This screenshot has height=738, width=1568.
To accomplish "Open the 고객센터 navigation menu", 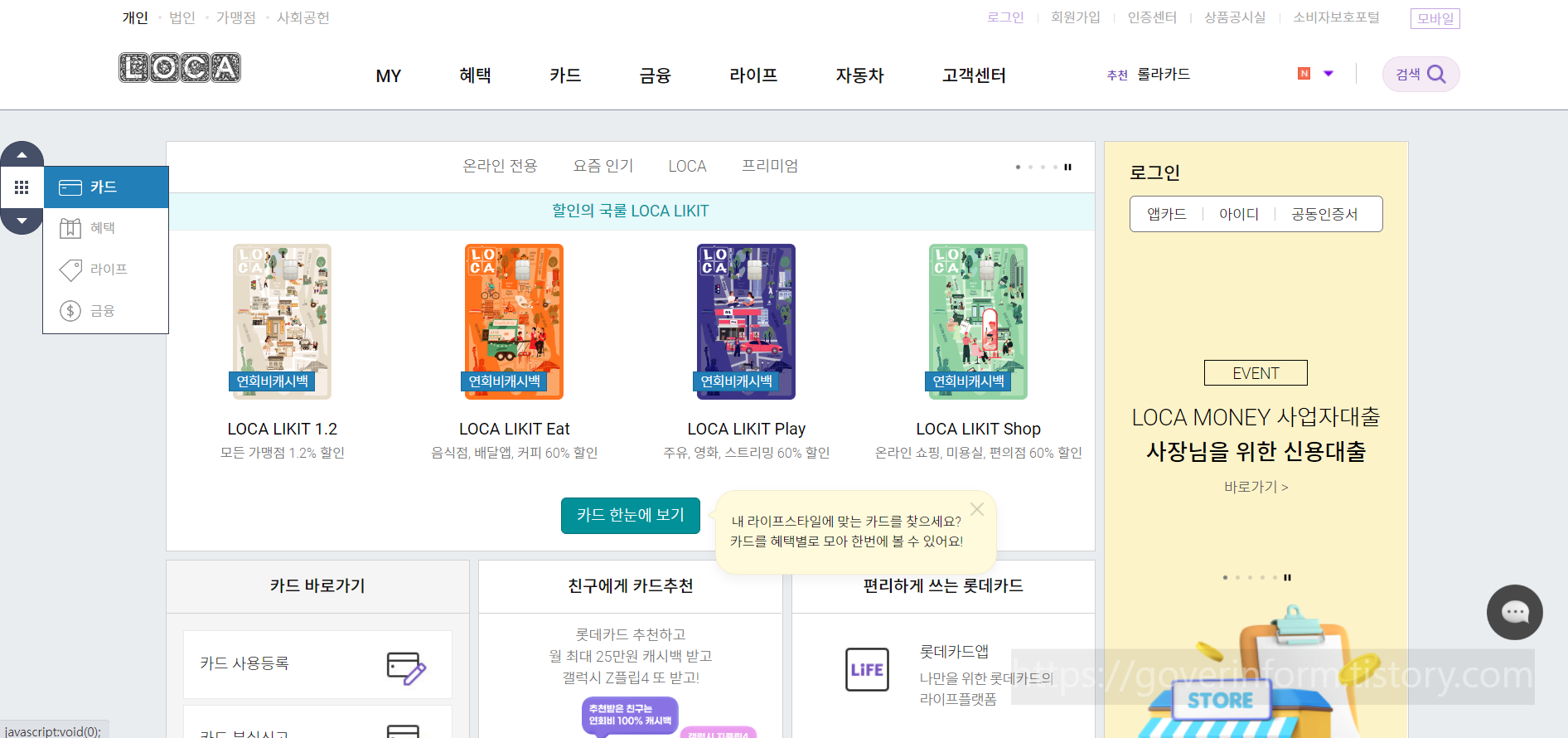I will [x=974, y=75].
